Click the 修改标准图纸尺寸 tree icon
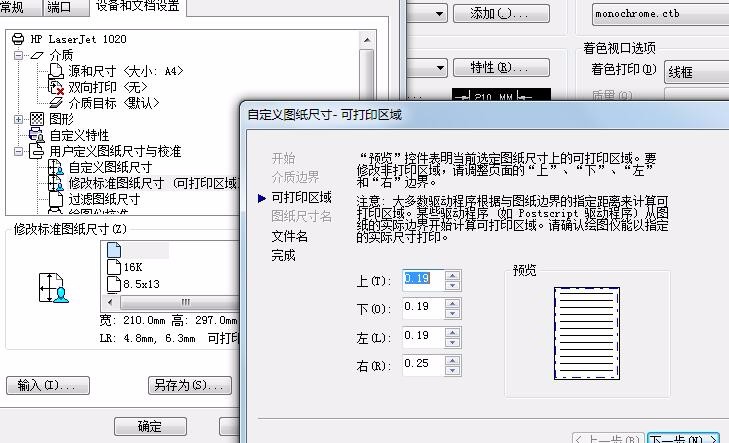This screenshot has height=443, width=729. [x=56, y=183]
